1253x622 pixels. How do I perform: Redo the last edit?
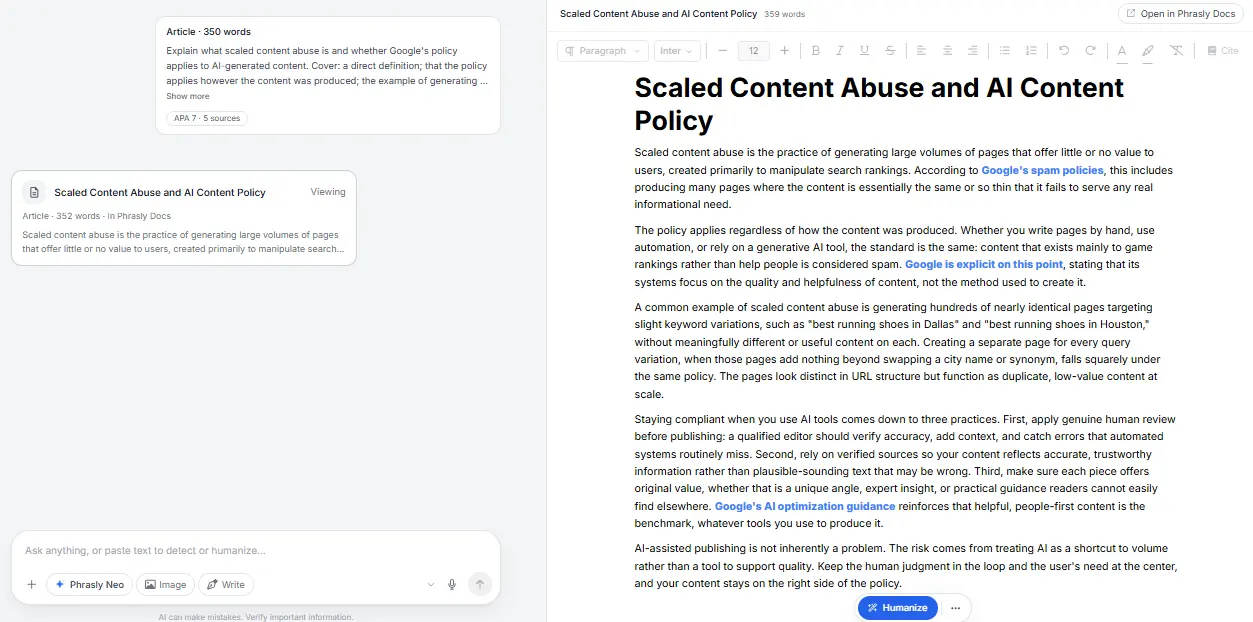tap(1090, 51)
